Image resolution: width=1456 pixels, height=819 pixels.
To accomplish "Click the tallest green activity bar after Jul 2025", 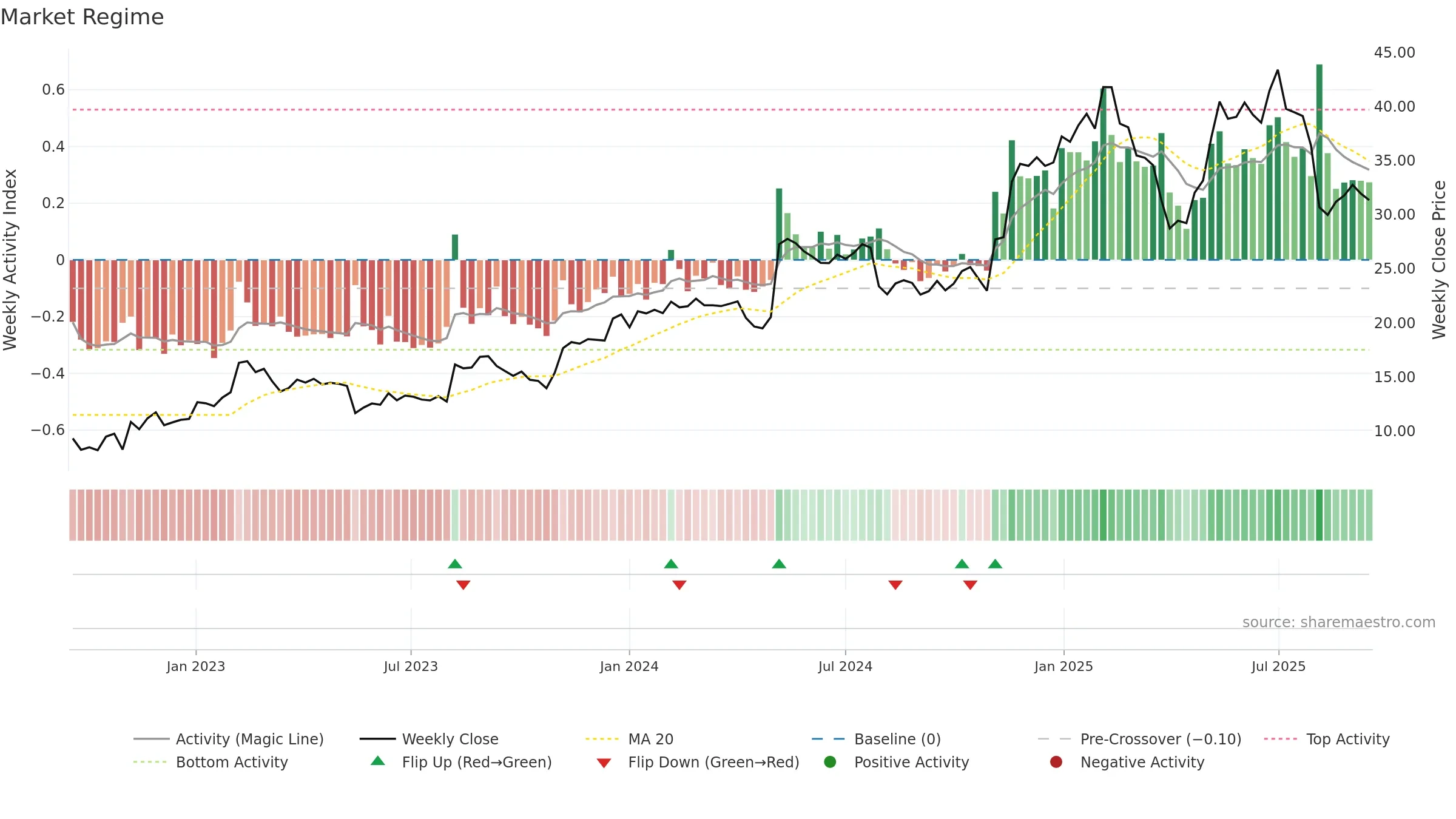I will (1319, 162).
